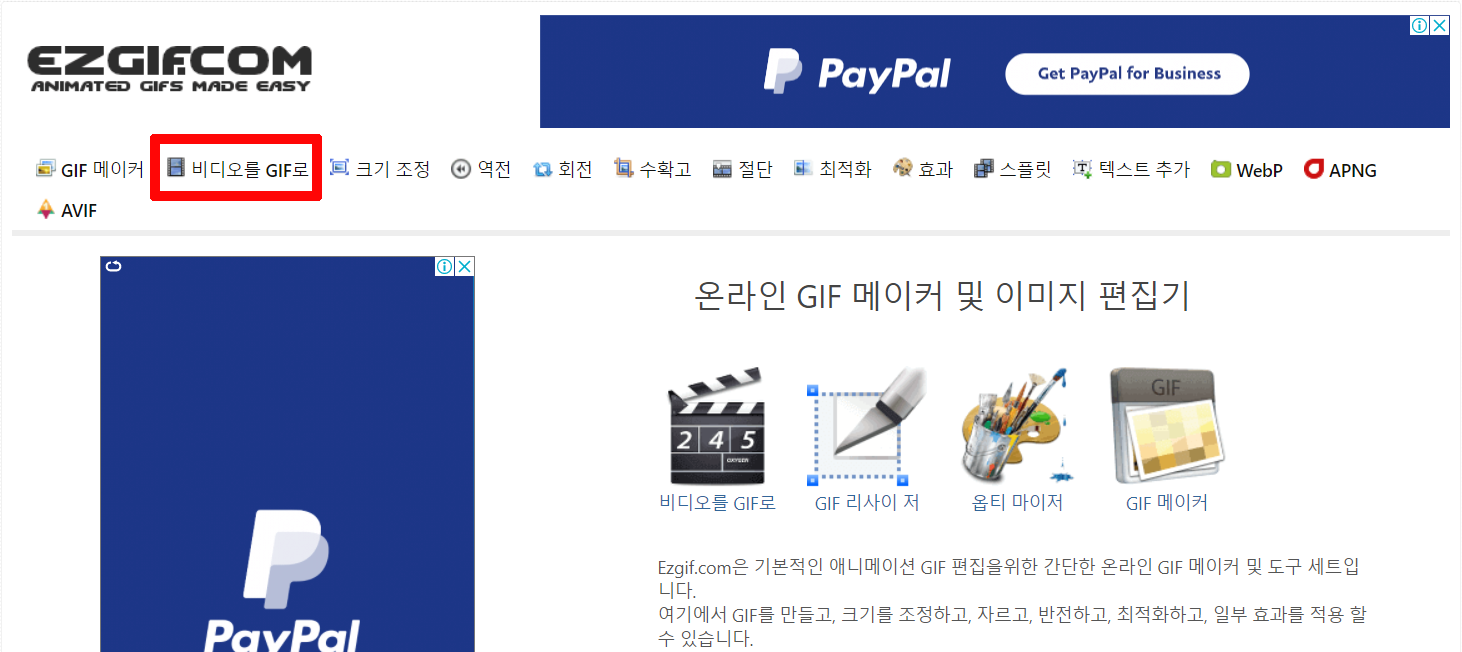Close the left PayPal ad

click(464, 266)
